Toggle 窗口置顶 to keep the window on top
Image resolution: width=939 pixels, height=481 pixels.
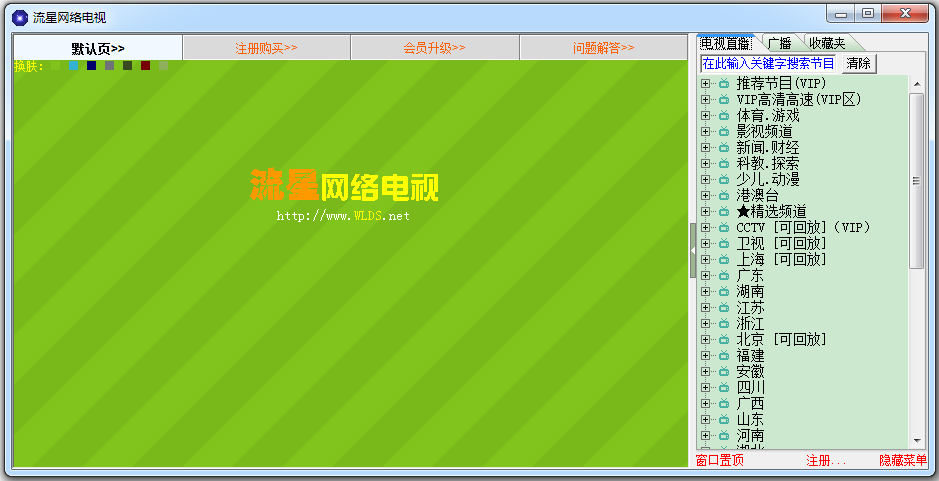[720, 461]
